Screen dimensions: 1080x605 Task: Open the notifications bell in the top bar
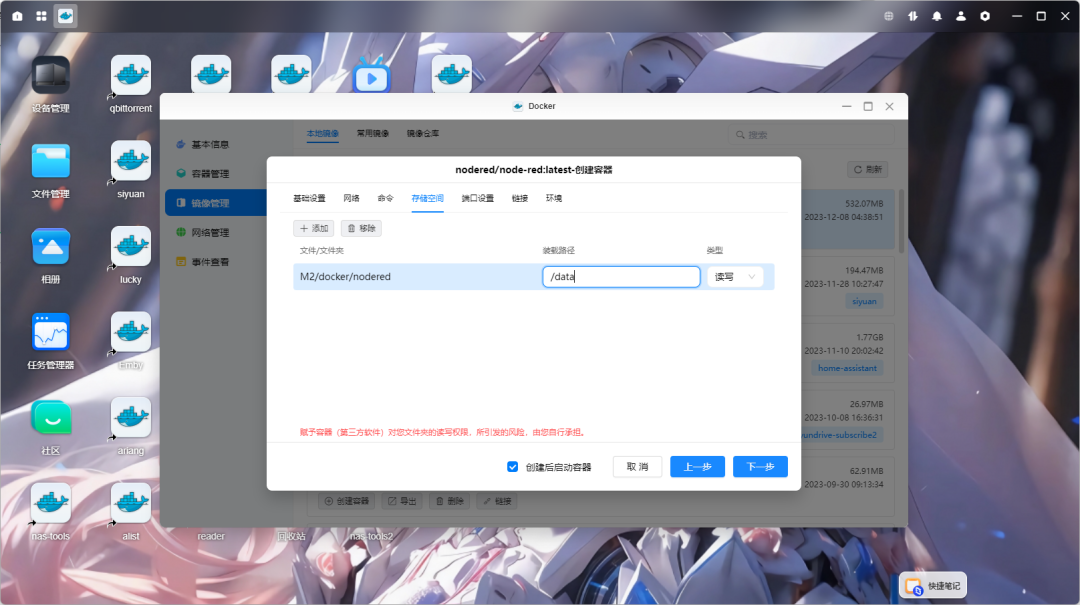coord(935,16)
